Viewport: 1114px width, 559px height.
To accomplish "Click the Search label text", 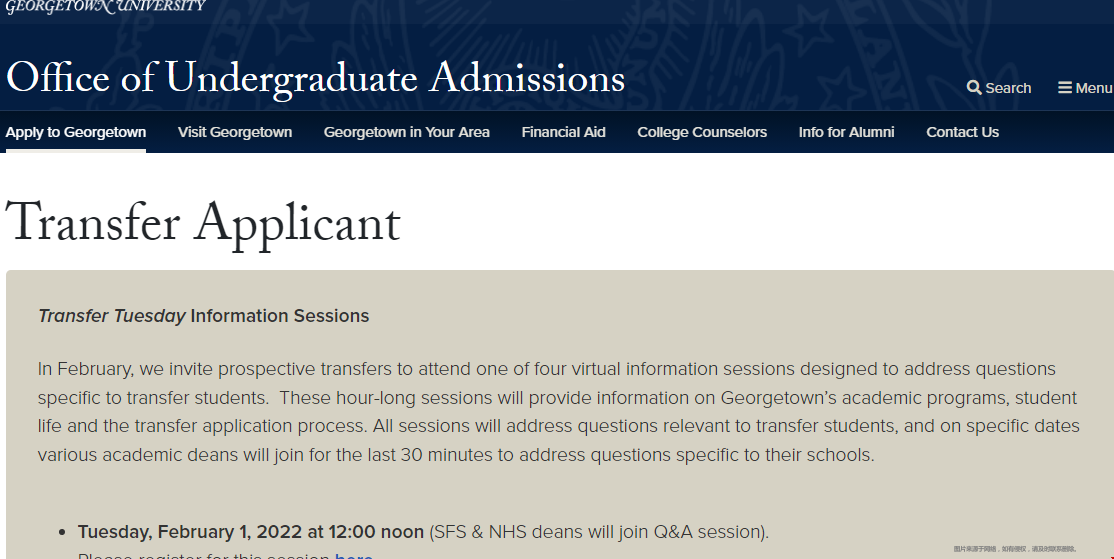I will [x=1008, y=88].
